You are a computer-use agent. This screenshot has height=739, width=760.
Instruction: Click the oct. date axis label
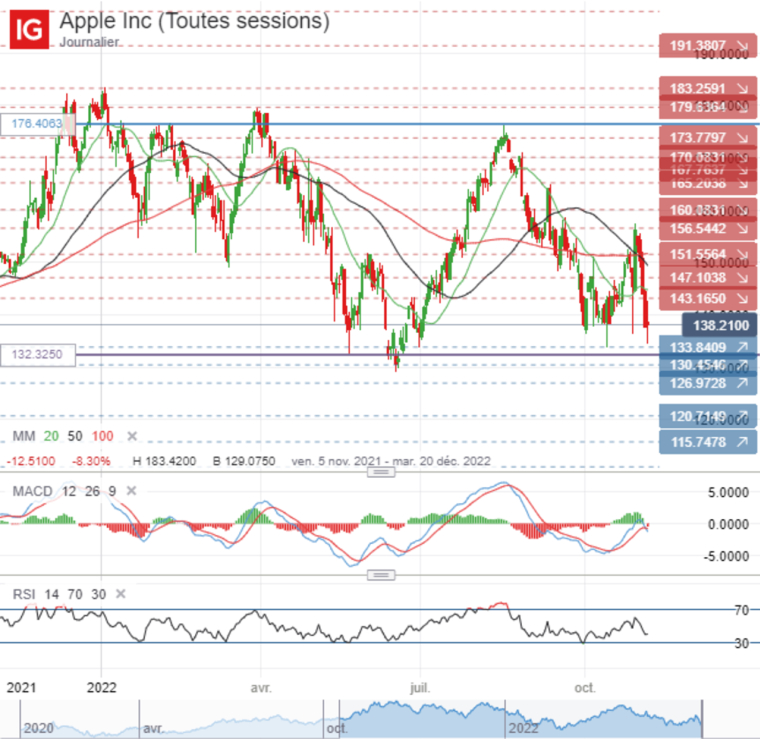pyautogui.click(x=585, y=688)
